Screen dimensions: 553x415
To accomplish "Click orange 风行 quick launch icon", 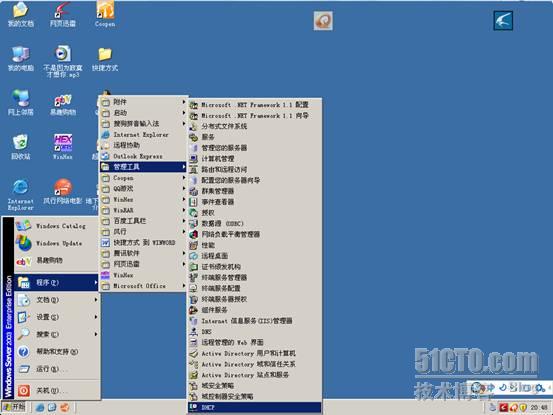I will (x=65, y=408).
